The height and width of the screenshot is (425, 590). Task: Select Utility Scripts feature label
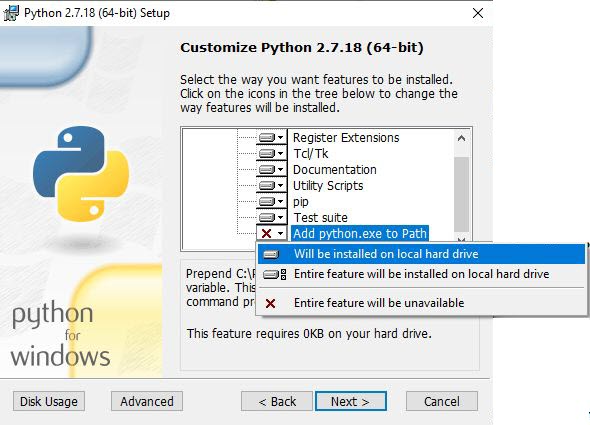point(328,186)
